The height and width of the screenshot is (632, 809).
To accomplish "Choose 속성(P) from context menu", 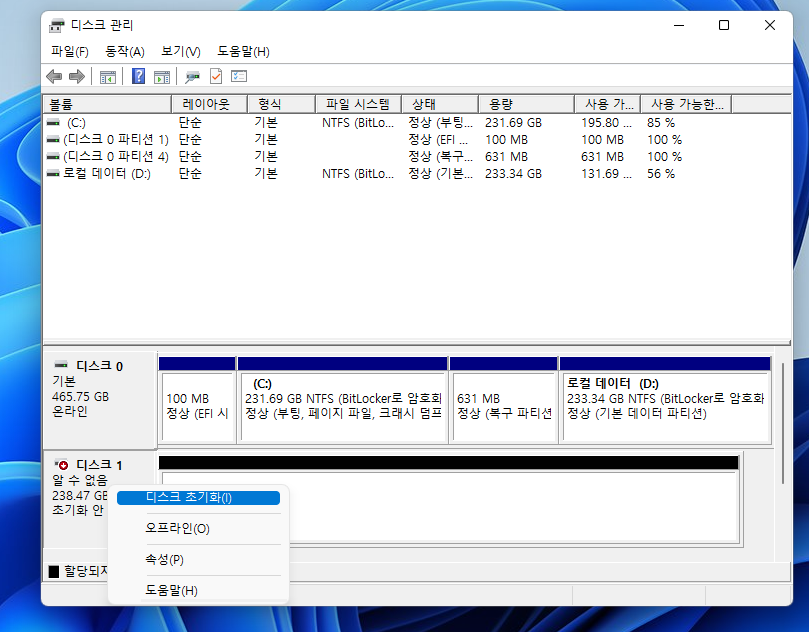I will 199,559.
